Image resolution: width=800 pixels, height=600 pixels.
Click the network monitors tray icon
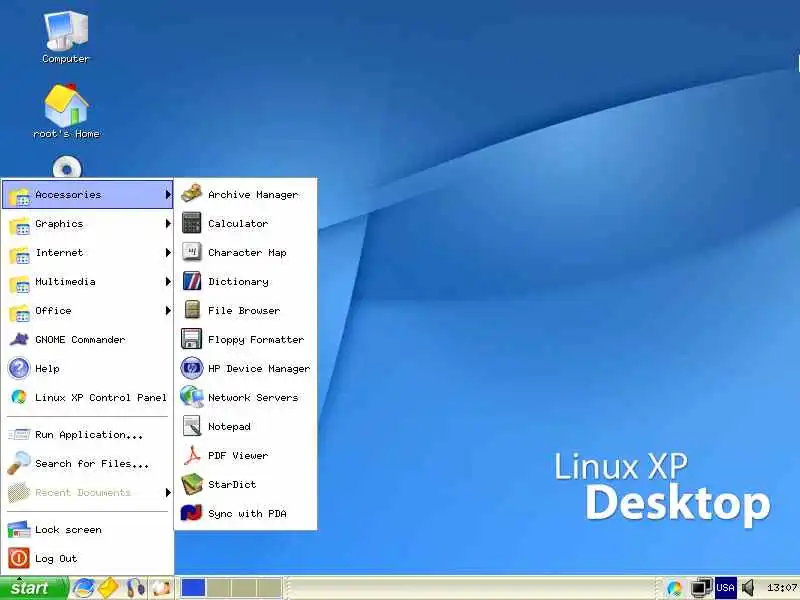[701, 588]
